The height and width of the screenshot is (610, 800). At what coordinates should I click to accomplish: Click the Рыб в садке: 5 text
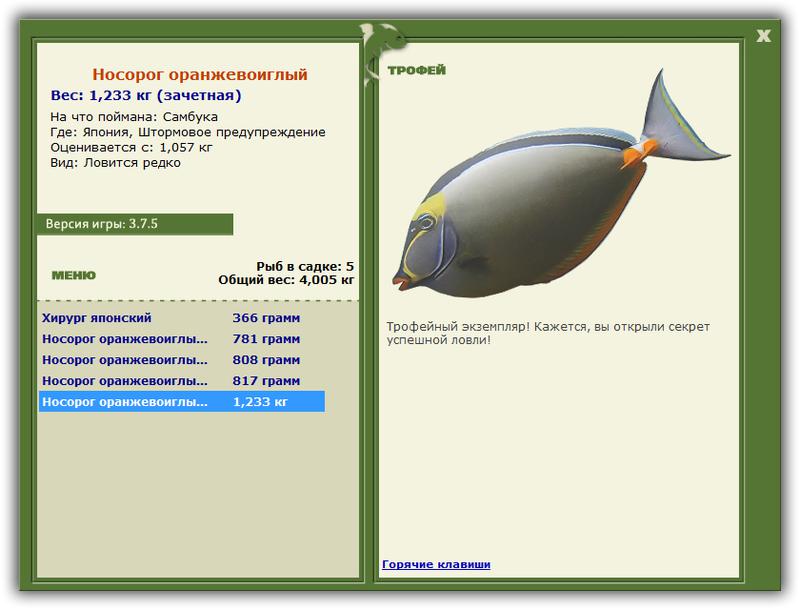[305, 266]
